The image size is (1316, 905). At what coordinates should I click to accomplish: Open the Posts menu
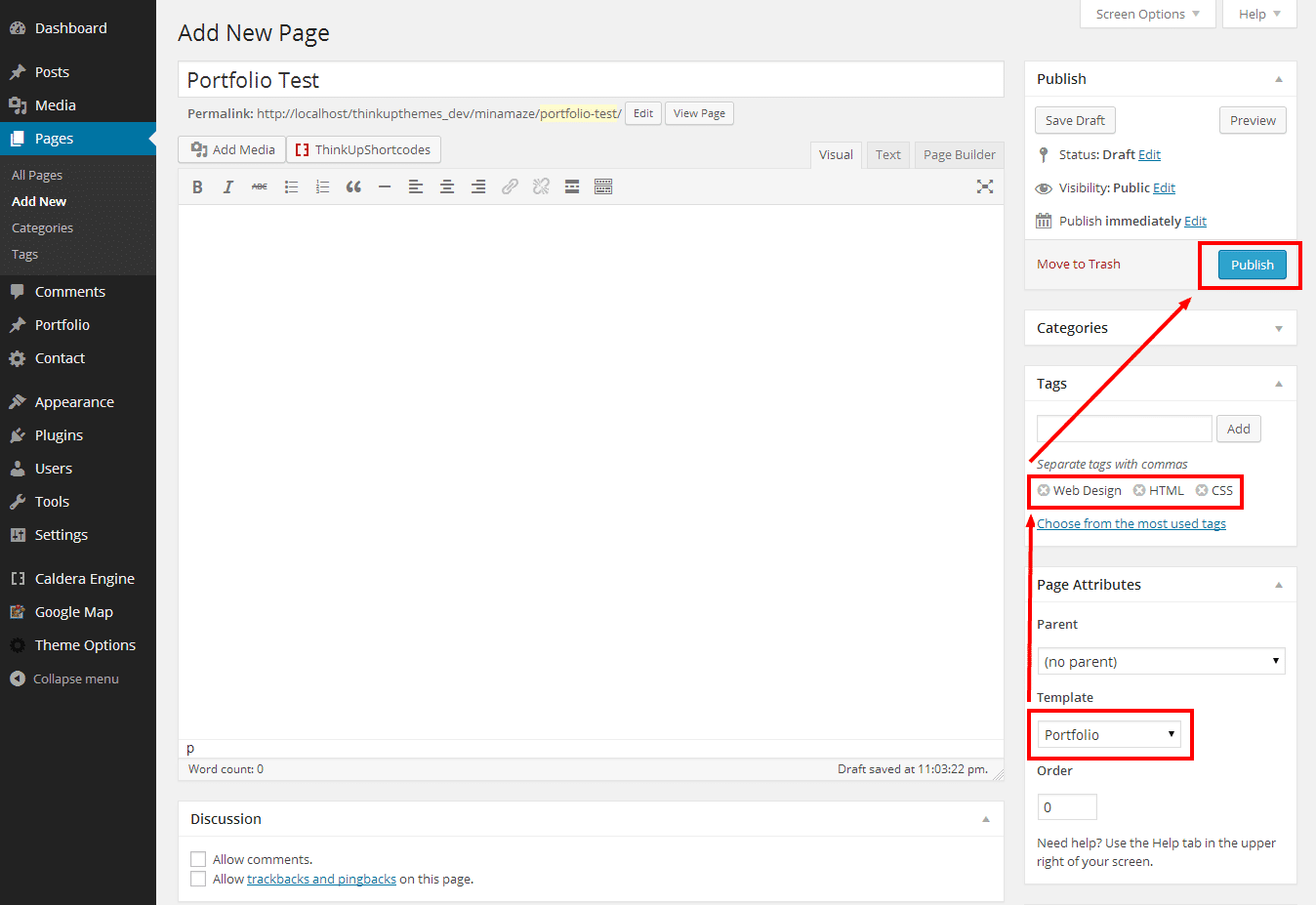click(78, 72)
